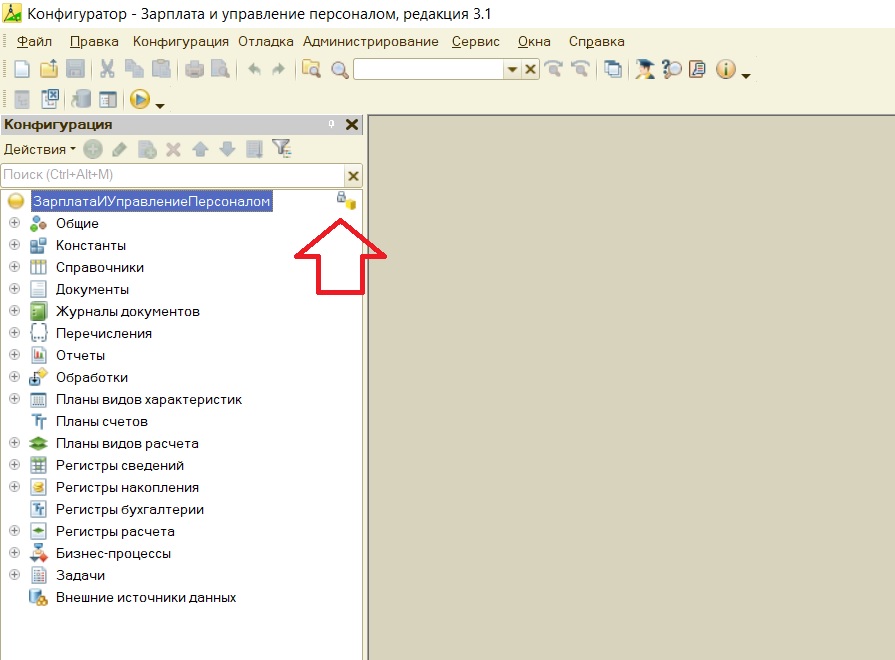Close the Конфигурация panel

coord(352,124)
